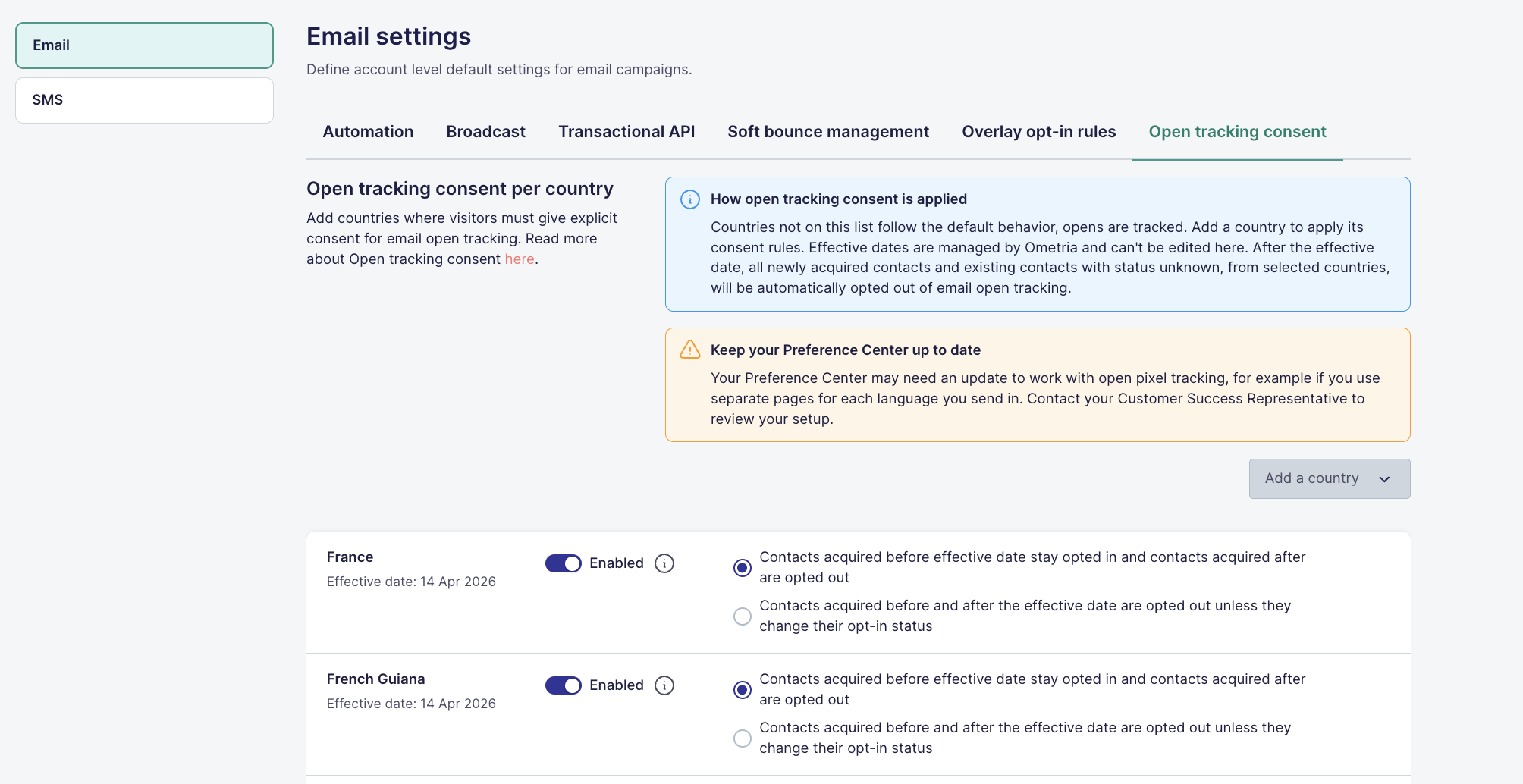Screen dimensions: 1523x784
Task: Select France's 'opted out unless they change' option
Action: click(x=743, y=616)
